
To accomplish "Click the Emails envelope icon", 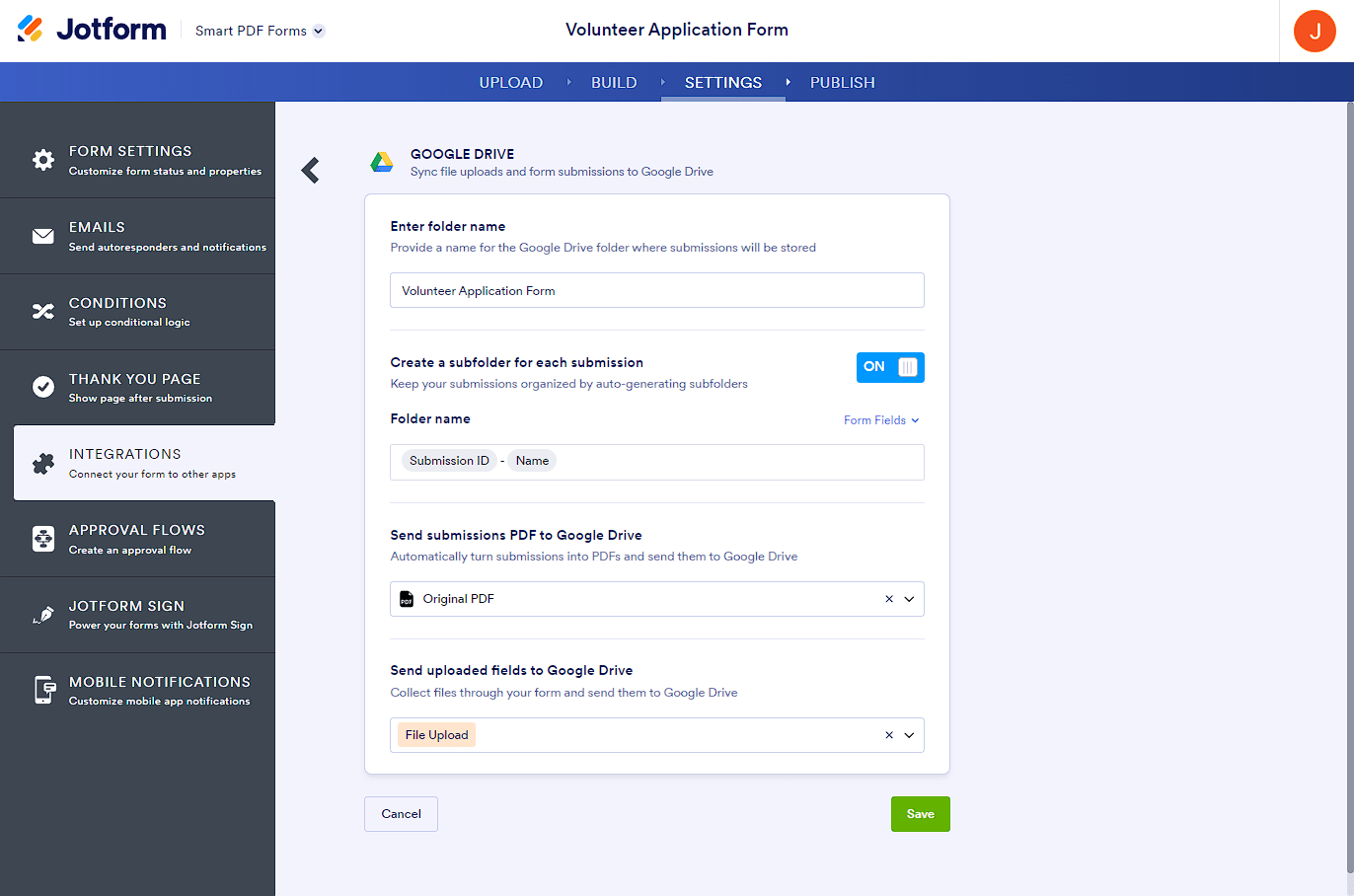I will click(x=43, y=236).
